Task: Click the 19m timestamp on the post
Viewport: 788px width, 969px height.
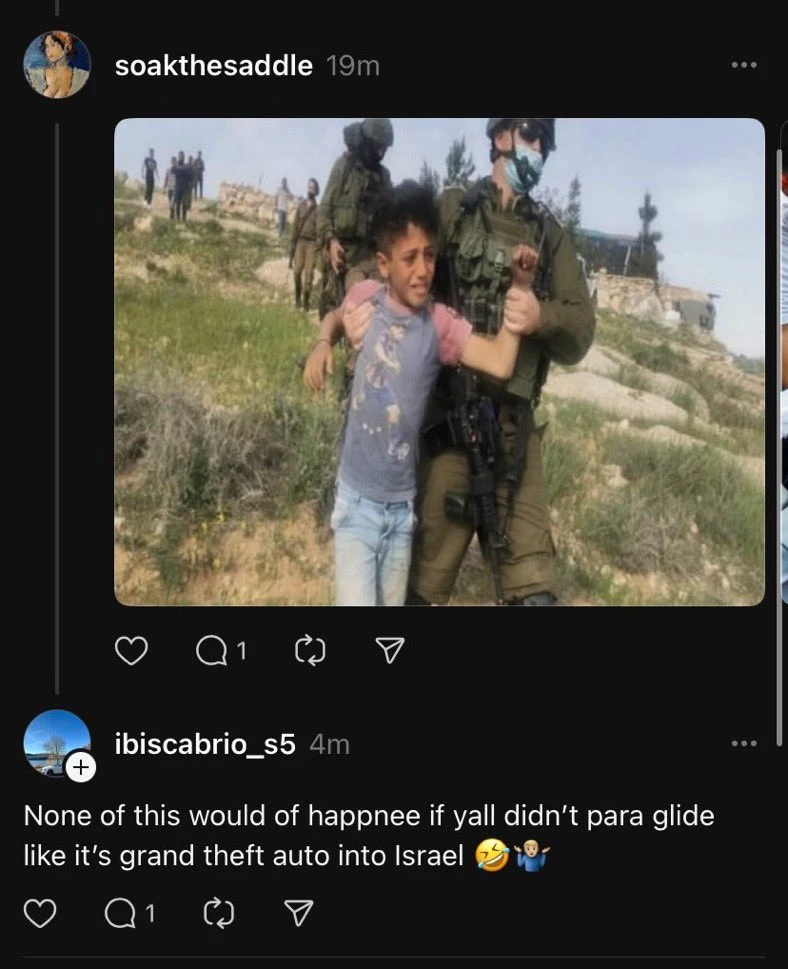Action: pos(353,66)
